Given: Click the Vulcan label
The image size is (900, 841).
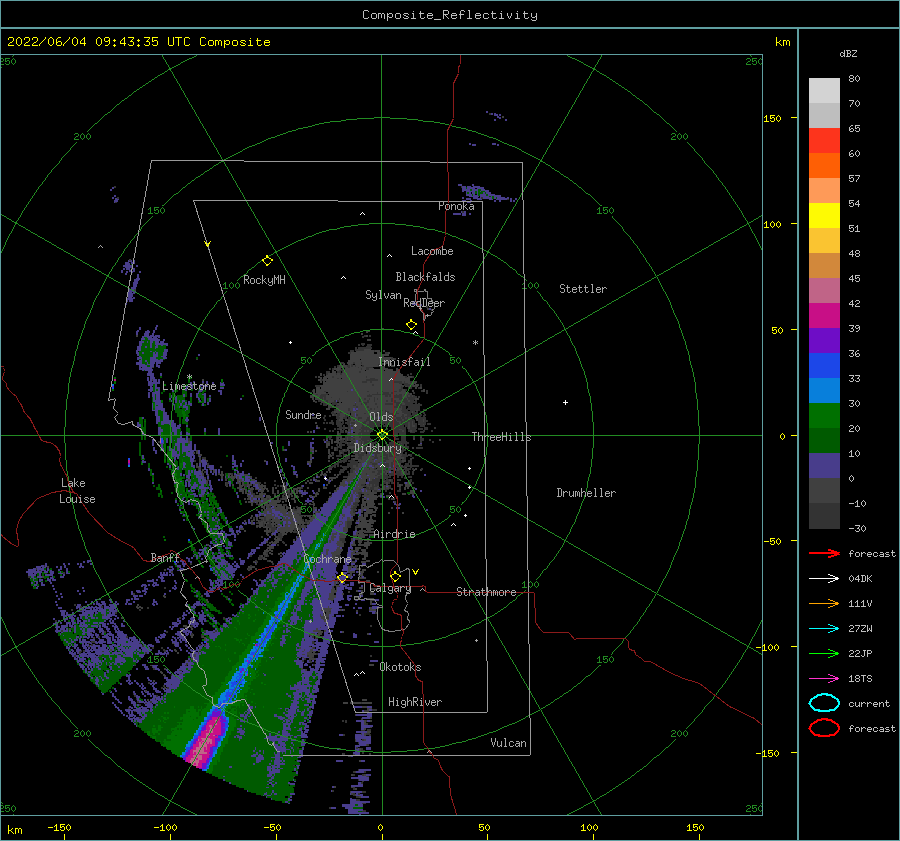Looking at the screenshot, I should point(509,743).
